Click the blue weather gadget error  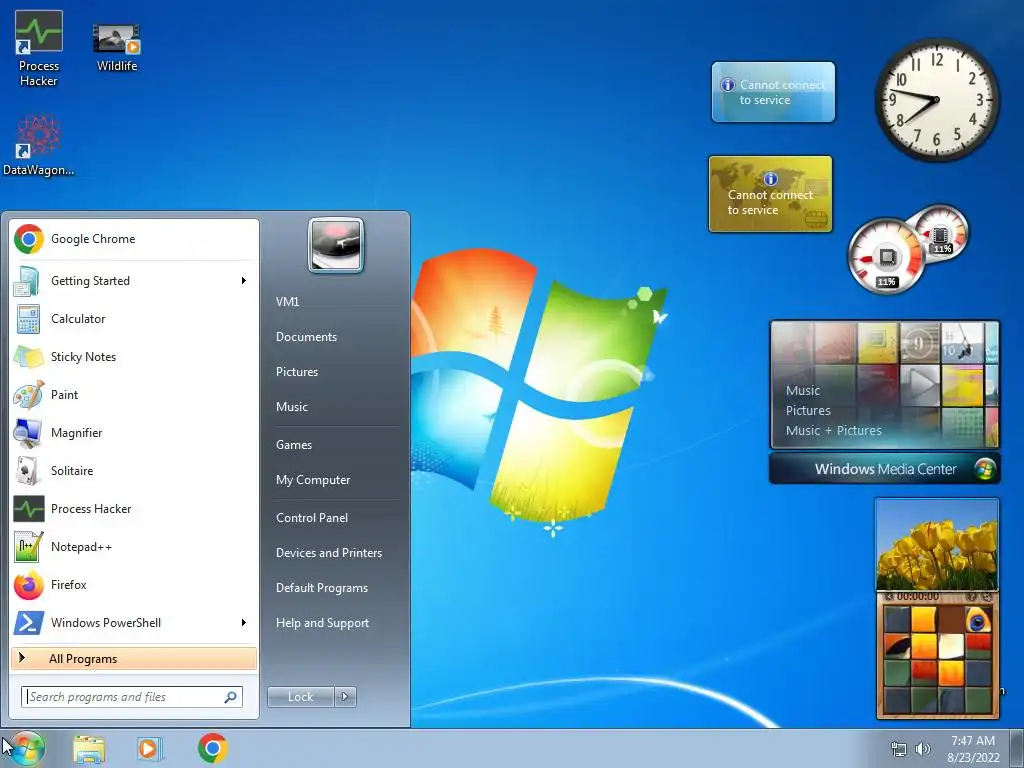[773, 92]
